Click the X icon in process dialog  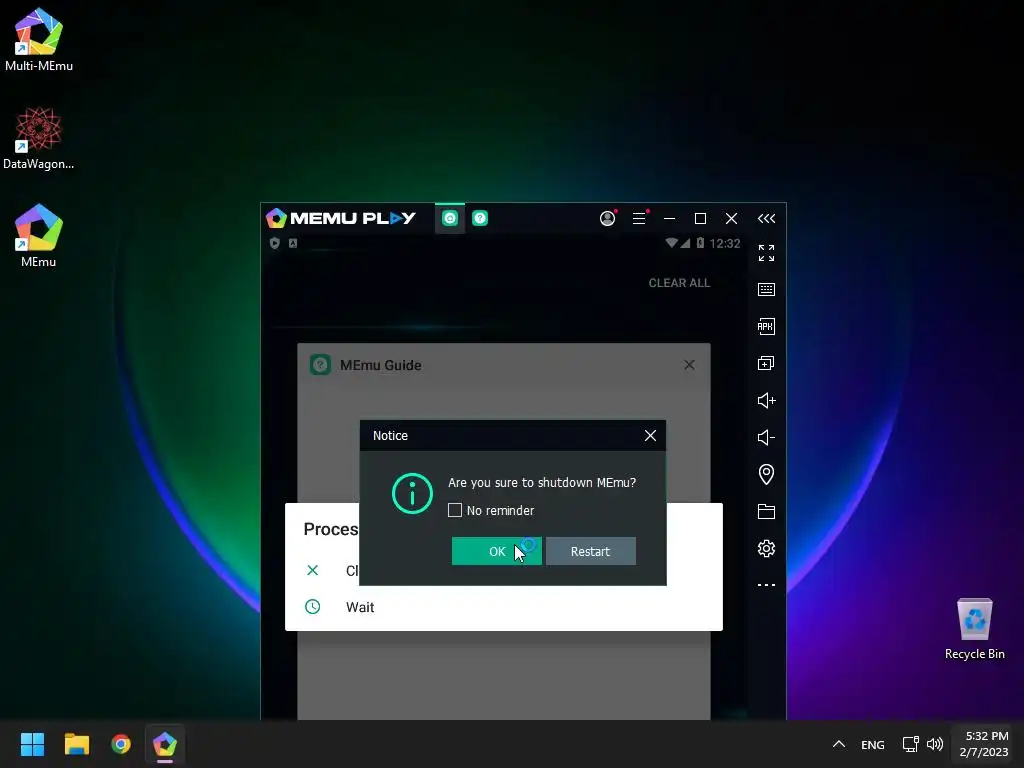[313, 570]
